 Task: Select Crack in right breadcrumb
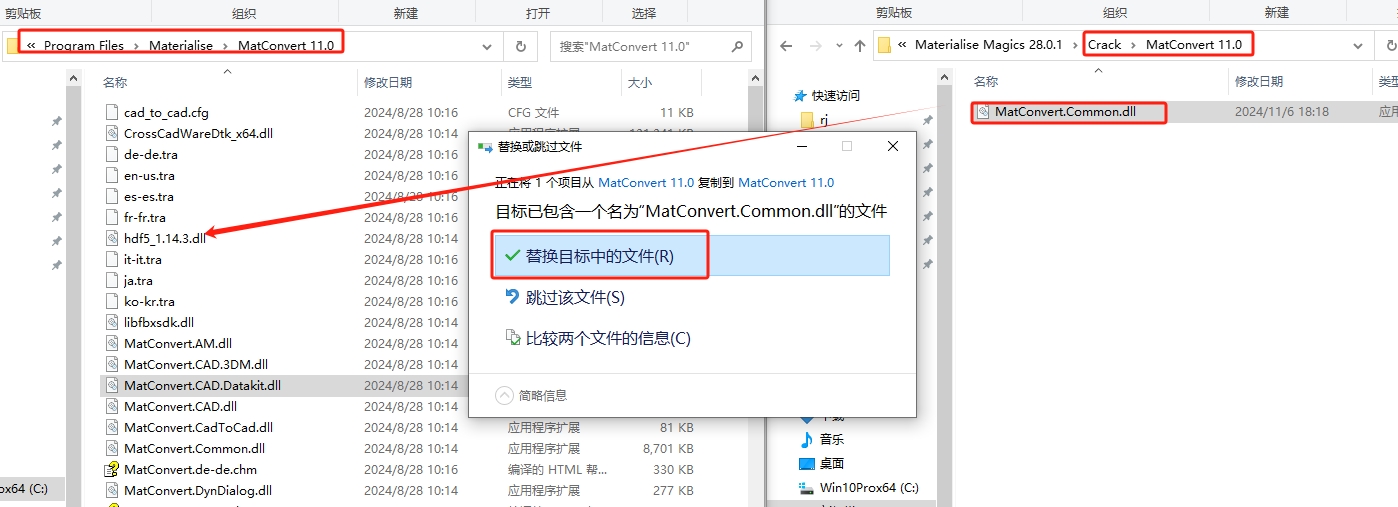pyautogui.click(x=1105, y=45)
